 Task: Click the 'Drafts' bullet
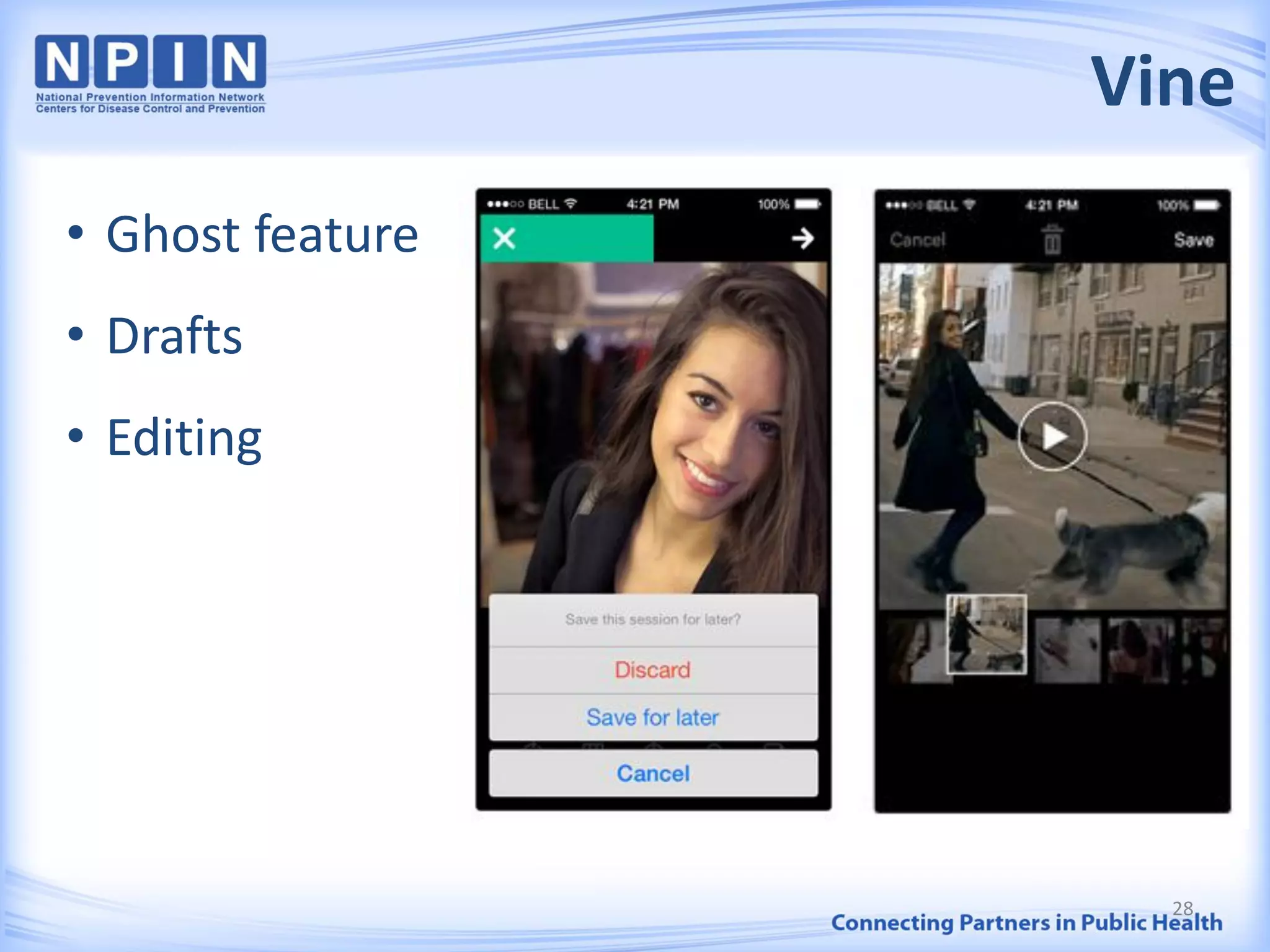point(174,335)
